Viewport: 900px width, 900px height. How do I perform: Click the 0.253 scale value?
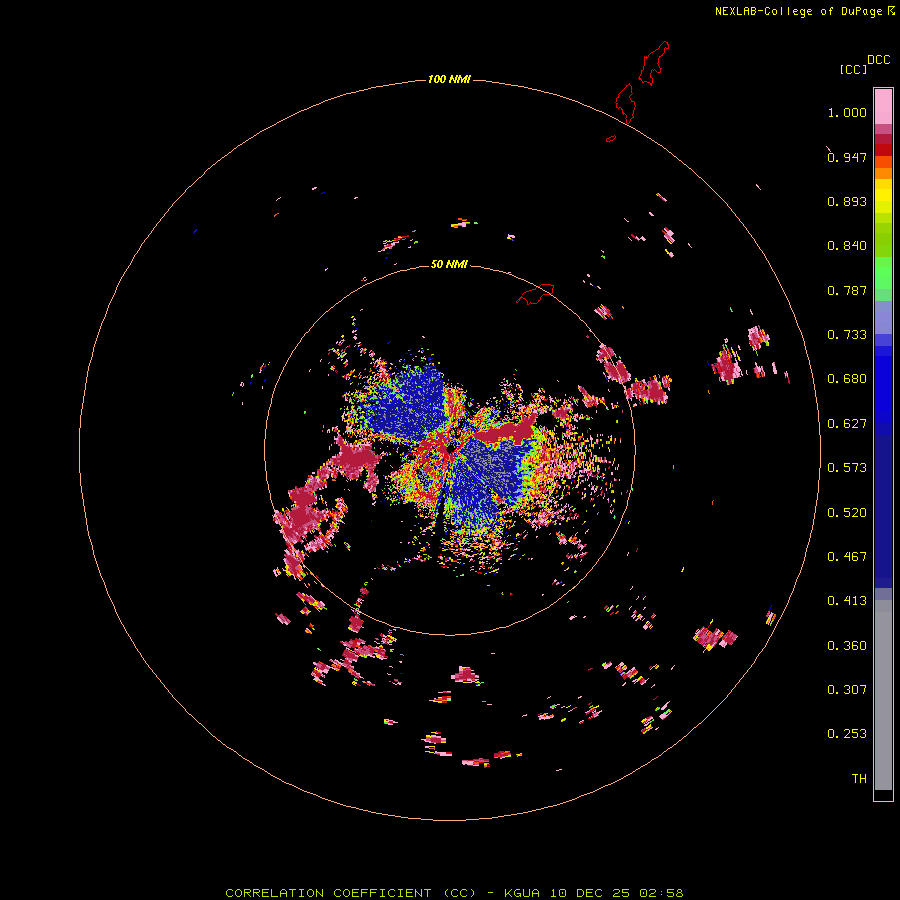coord(847,734)
